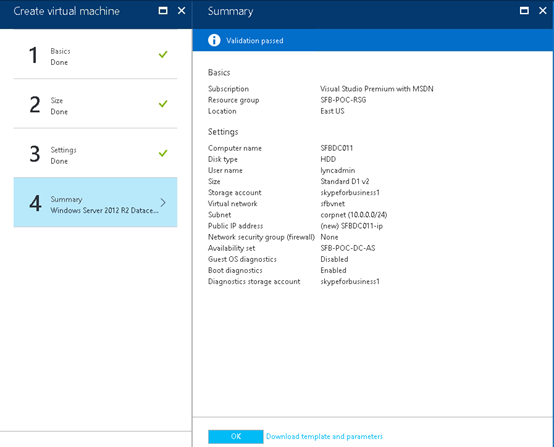Click the Validation passed banner text
554x447 pixels.
tap(255, 41)
